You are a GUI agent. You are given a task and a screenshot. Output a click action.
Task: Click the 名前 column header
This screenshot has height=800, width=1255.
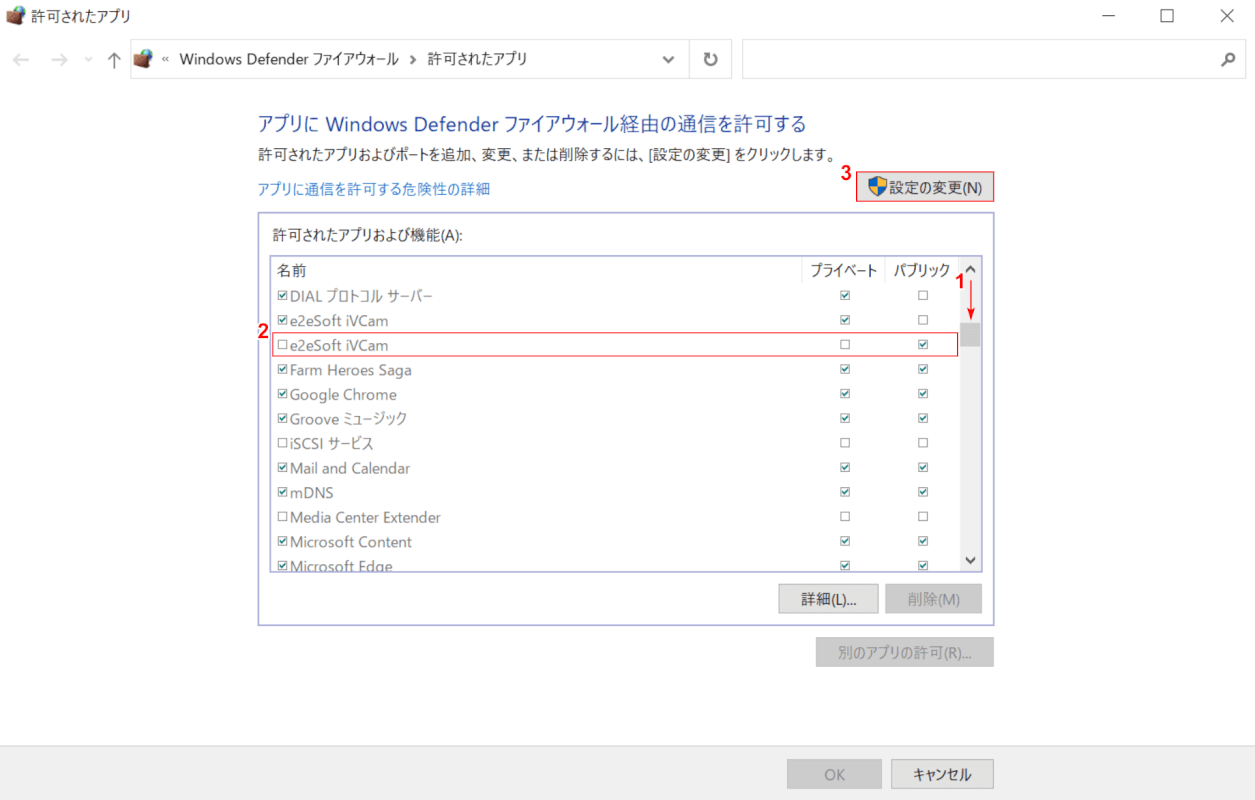point(292,270)
